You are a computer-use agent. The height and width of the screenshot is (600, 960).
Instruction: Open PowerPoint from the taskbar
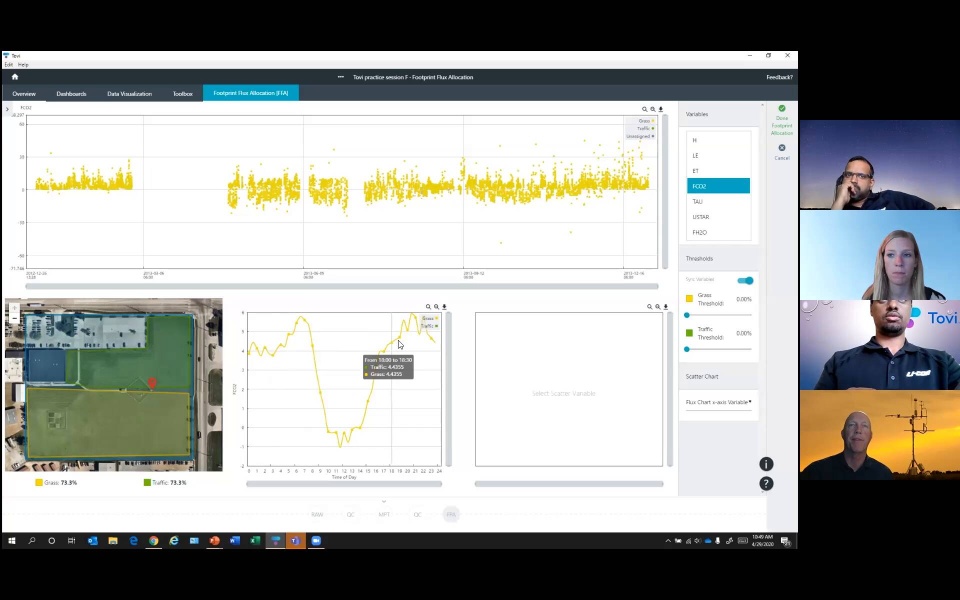[214, 541]
